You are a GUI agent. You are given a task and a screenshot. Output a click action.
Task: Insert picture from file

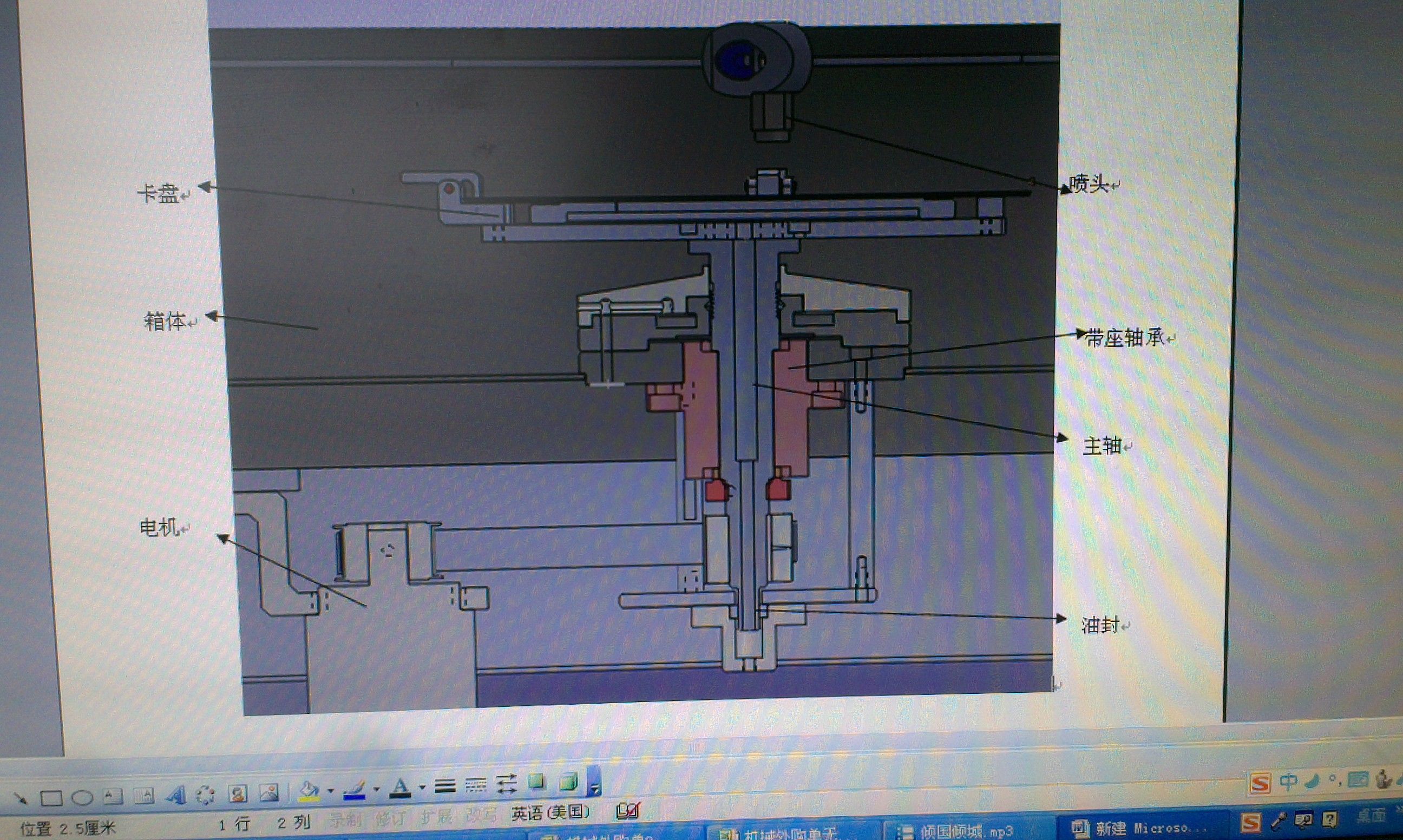[268, 792]
